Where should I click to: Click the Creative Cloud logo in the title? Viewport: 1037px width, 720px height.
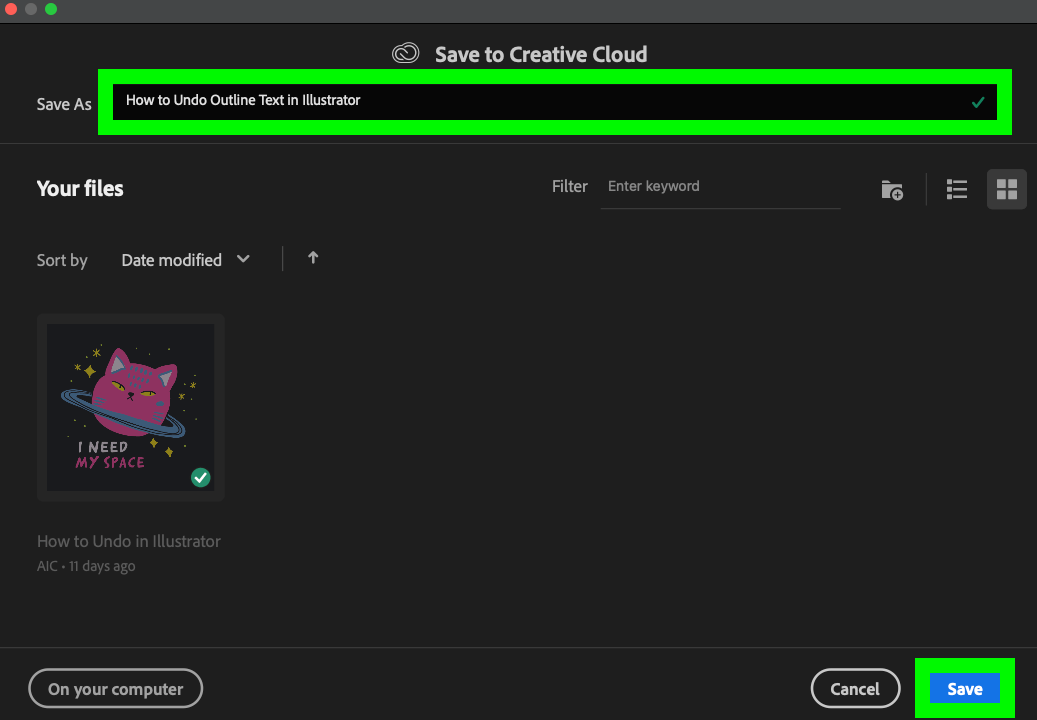point(406,54)
